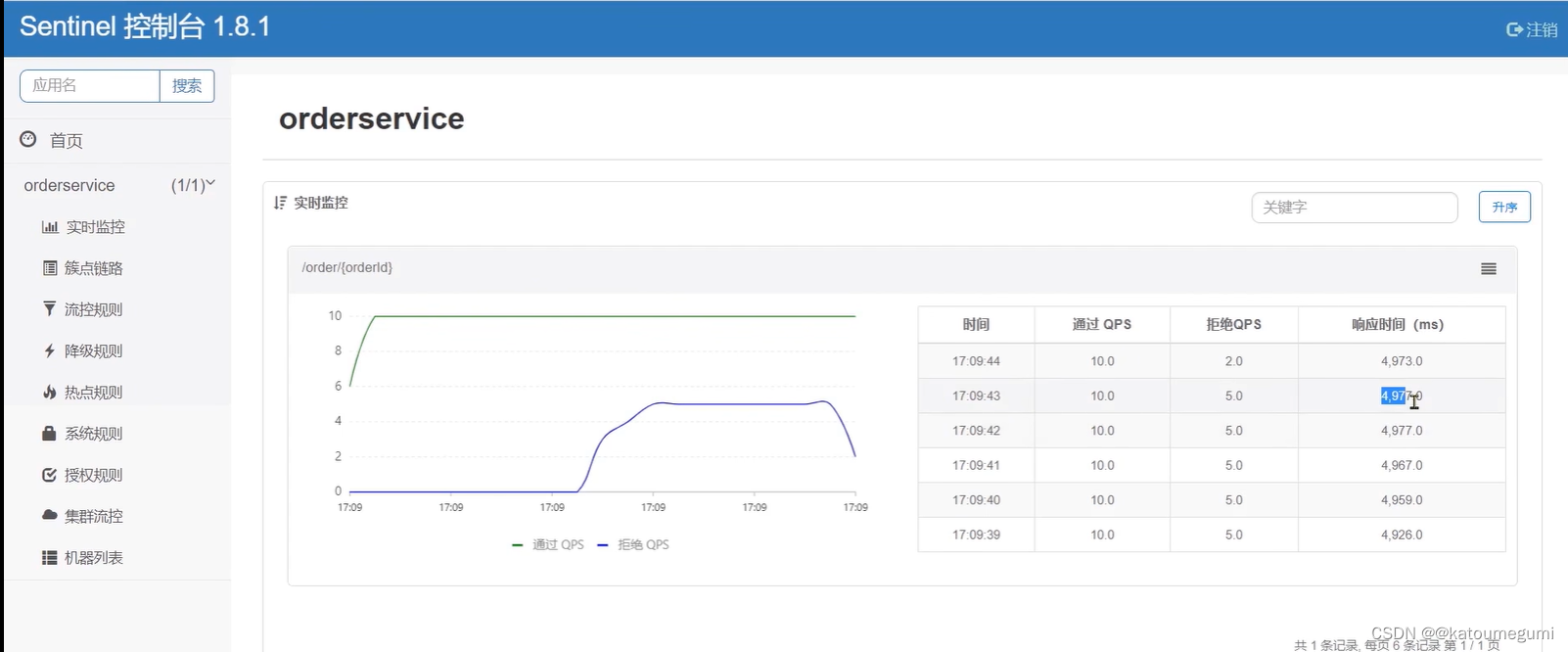The width and height of the screenshot is (1568, 652).
Task: Open 热点规则 menu item
Action: click(x=94, y=392)
